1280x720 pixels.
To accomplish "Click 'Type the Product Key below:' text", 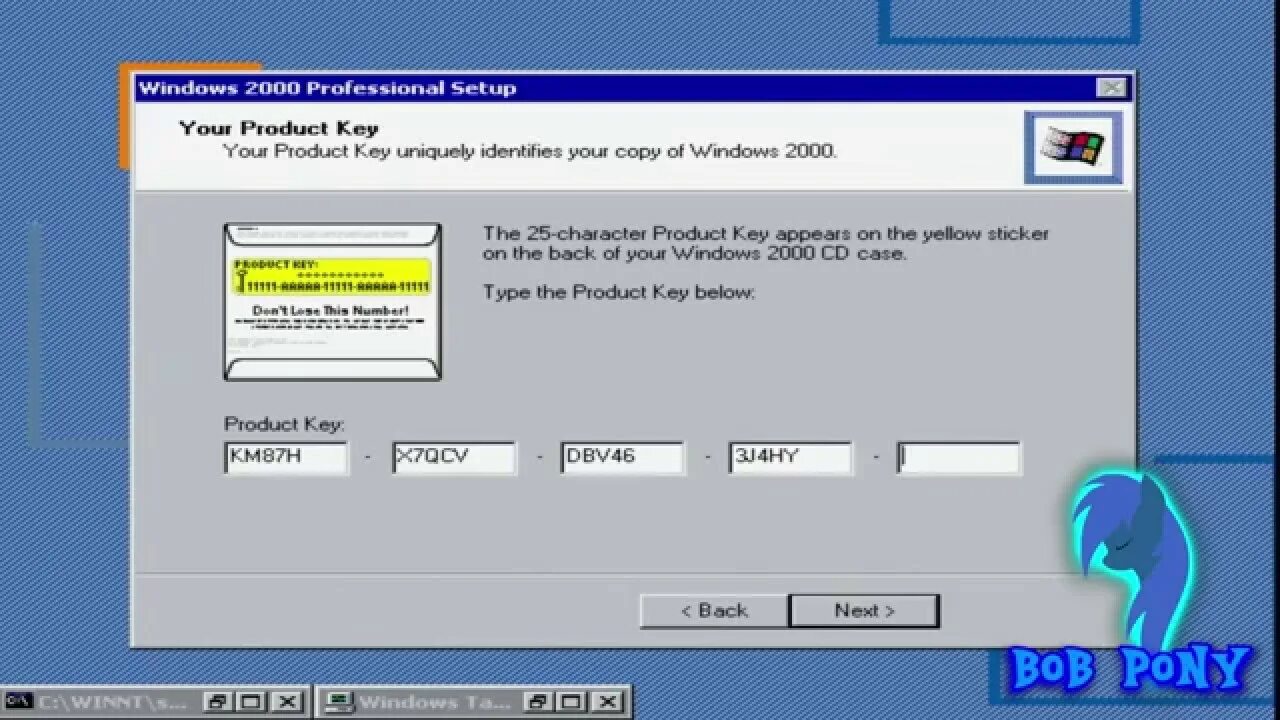I will pyautogui.click(x=618, y=293).
